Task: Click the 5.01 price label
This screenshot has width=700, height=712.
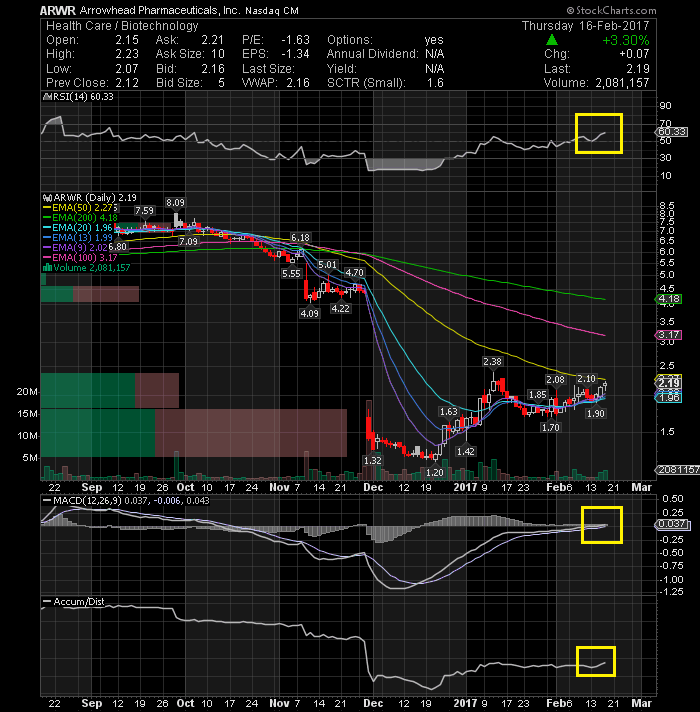Action: click(x=327, y=264)
